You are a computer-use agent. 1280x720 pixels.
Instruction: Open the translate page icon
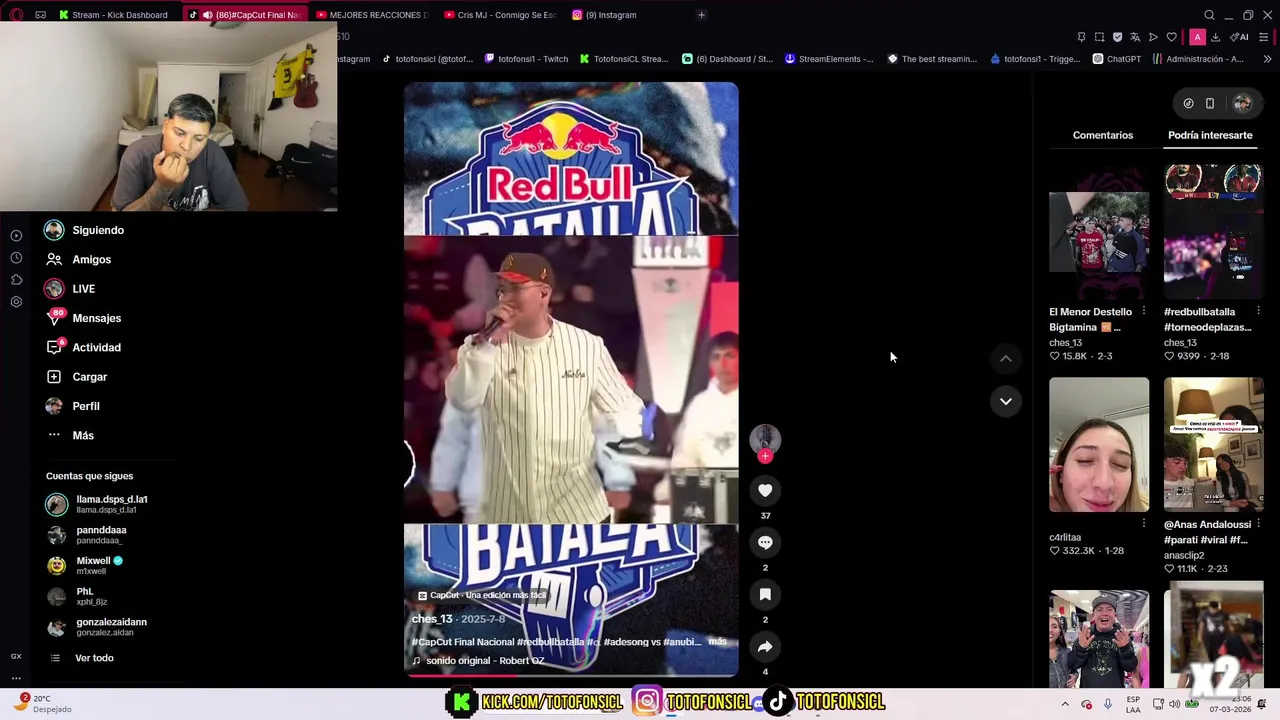[1135, 37]
